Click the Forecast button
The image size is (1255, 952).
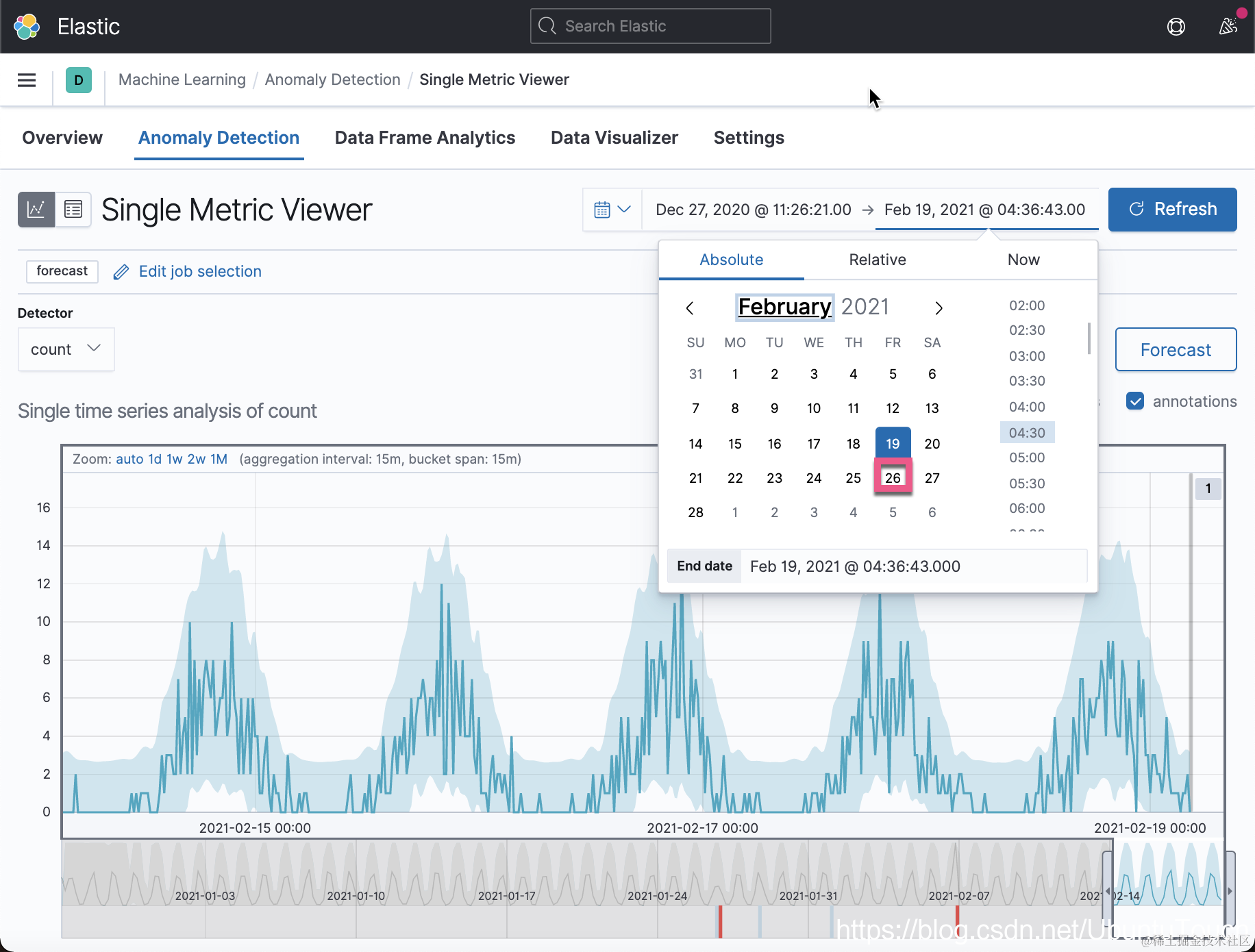[x=1176, y=350]
